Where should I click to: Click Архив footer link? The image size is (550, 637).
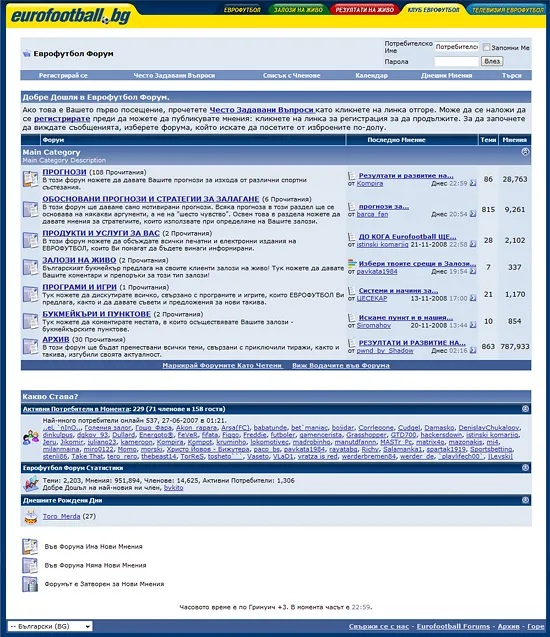pos(509,626)
